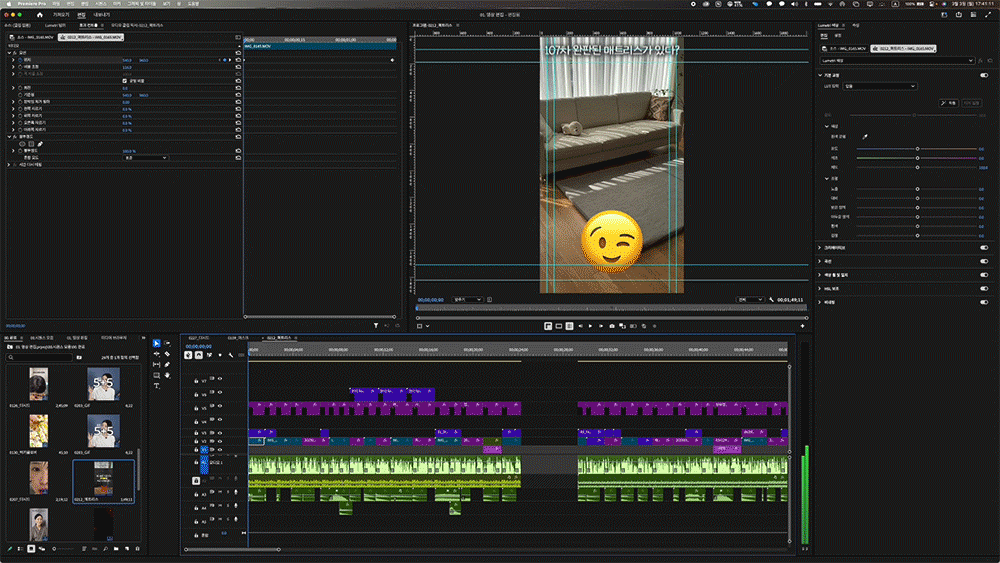Screen dimensions: 1000x563
Task: Open the Lumetri 범위 panel tab
Action: 55,25
